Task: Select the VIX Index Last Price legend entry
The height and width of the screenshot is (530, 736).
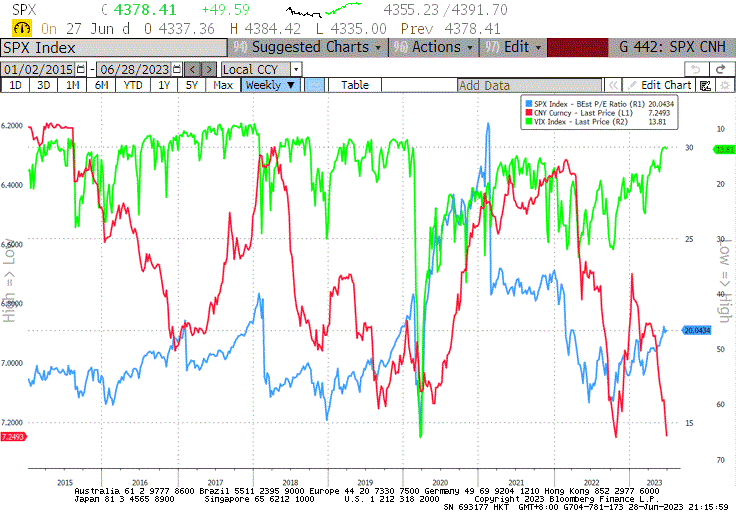Action: tap(596, 122)
